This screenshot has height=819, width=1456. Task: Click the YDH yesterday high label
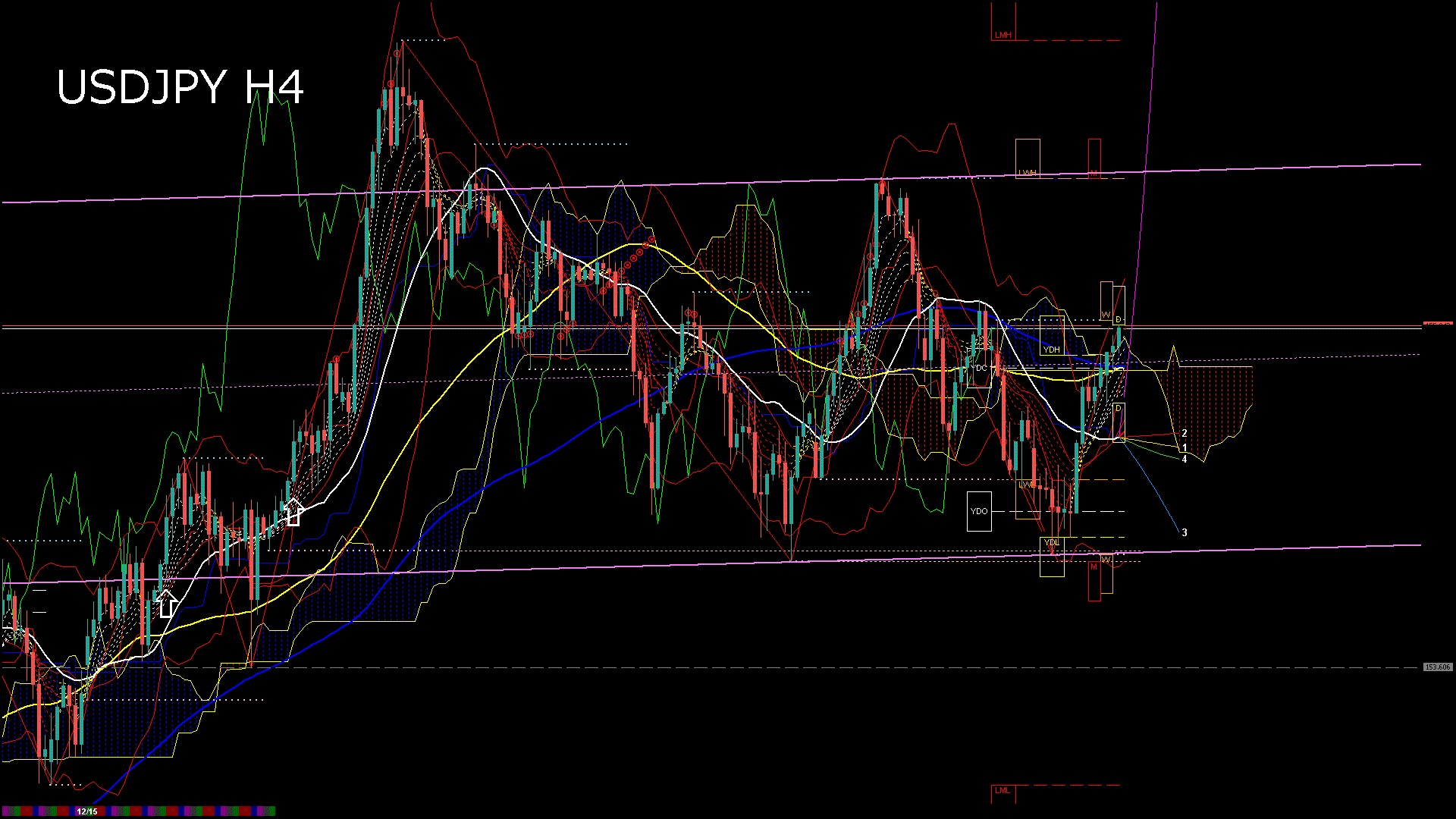pos(1052,350)
